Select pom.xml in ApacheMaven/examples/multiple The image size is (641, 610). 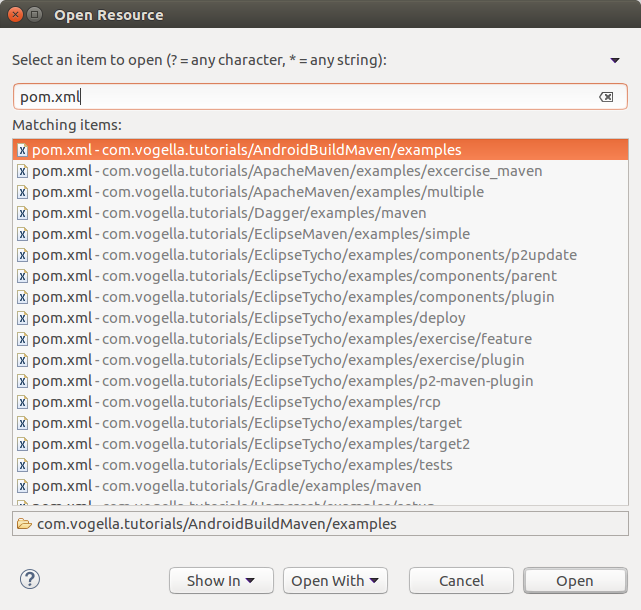coord(320,192)
